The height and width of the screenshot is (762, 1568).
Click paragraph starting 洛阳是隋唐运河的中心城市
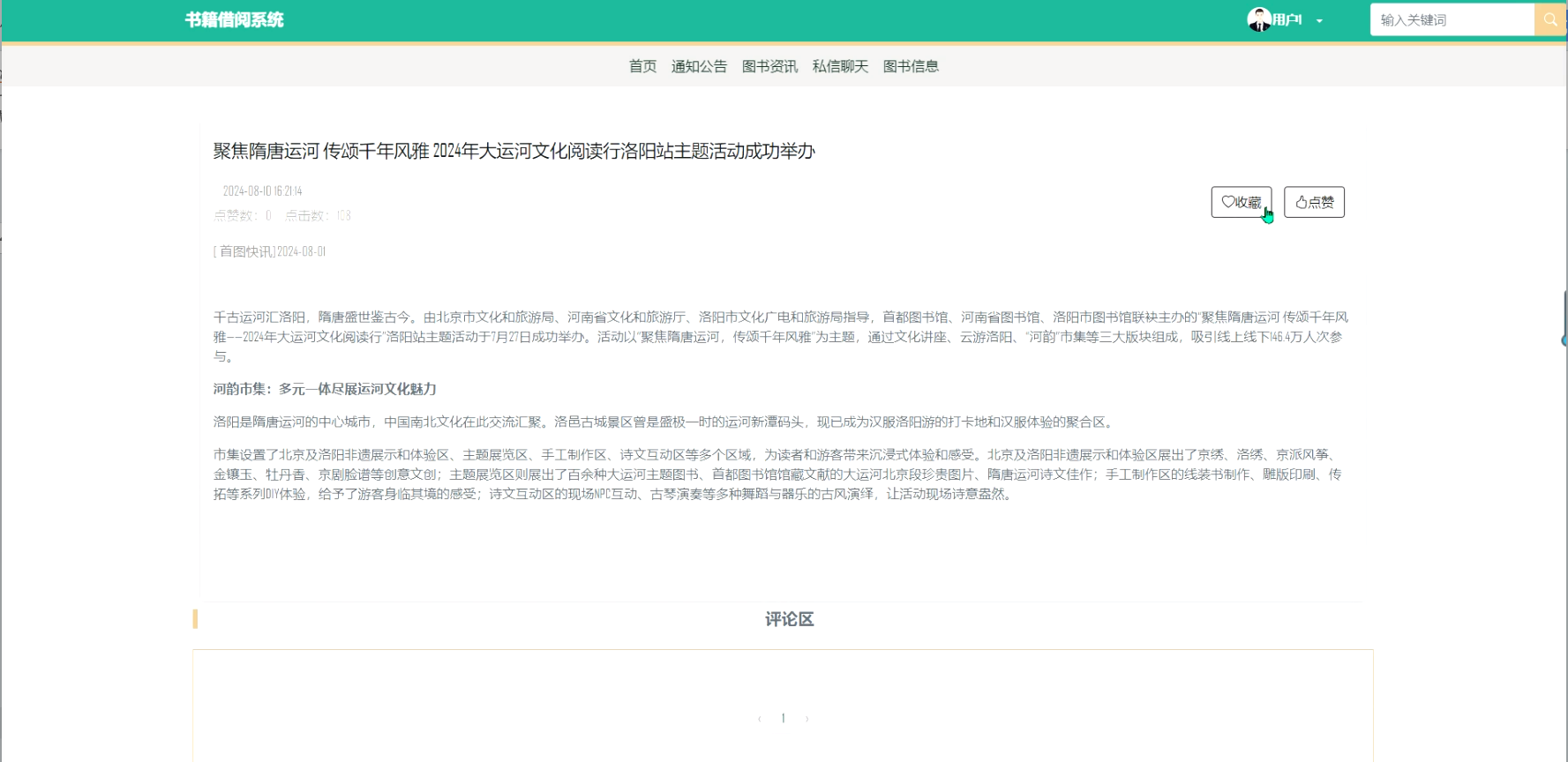tap(665, 422)
